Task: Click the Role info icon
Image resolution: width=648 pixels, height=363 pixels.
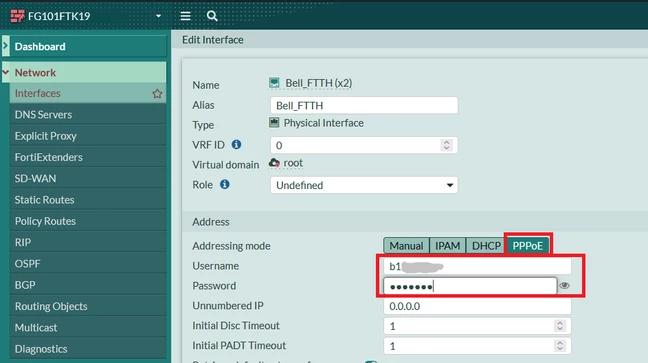Action: [224, 184]
